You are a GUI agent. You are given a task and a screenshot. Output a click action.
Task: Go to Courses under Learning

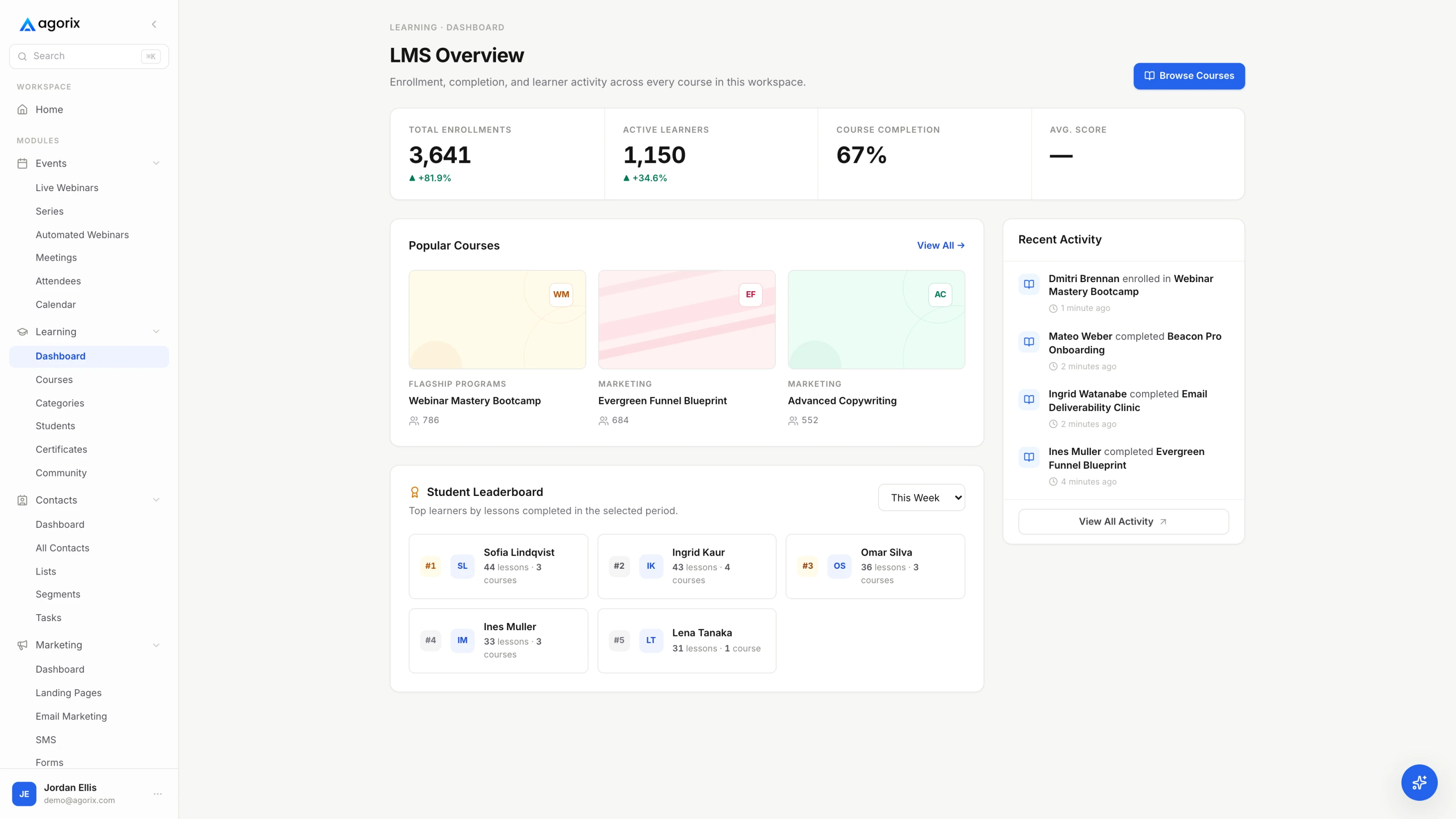point(54,380)
